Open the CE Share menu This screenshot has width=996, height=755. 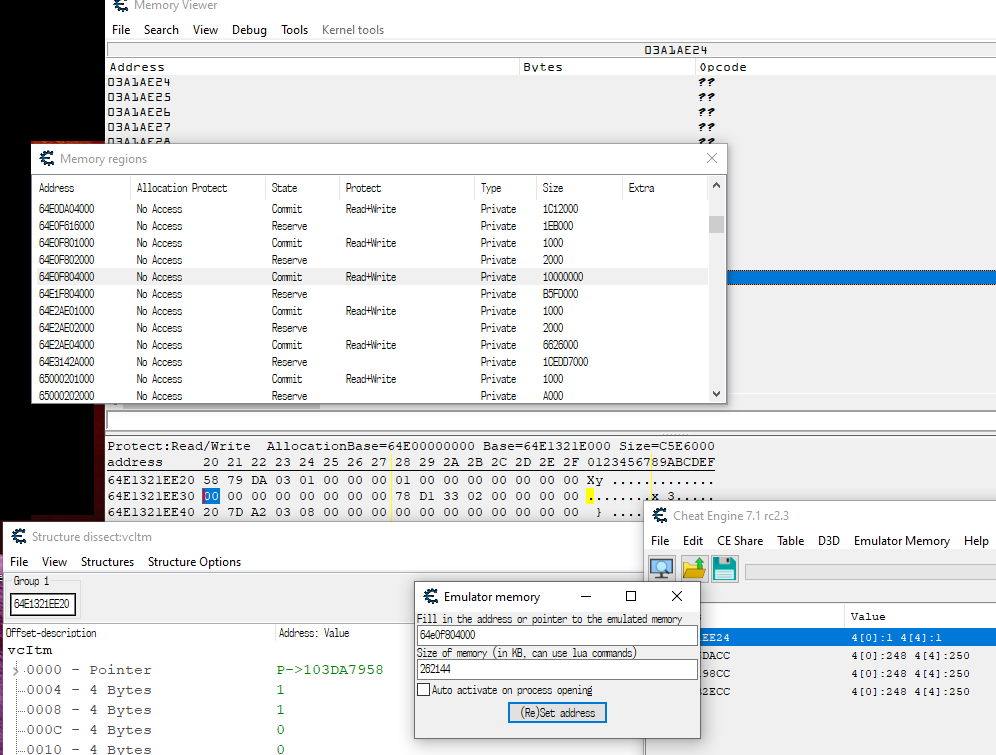pos(739,541)
